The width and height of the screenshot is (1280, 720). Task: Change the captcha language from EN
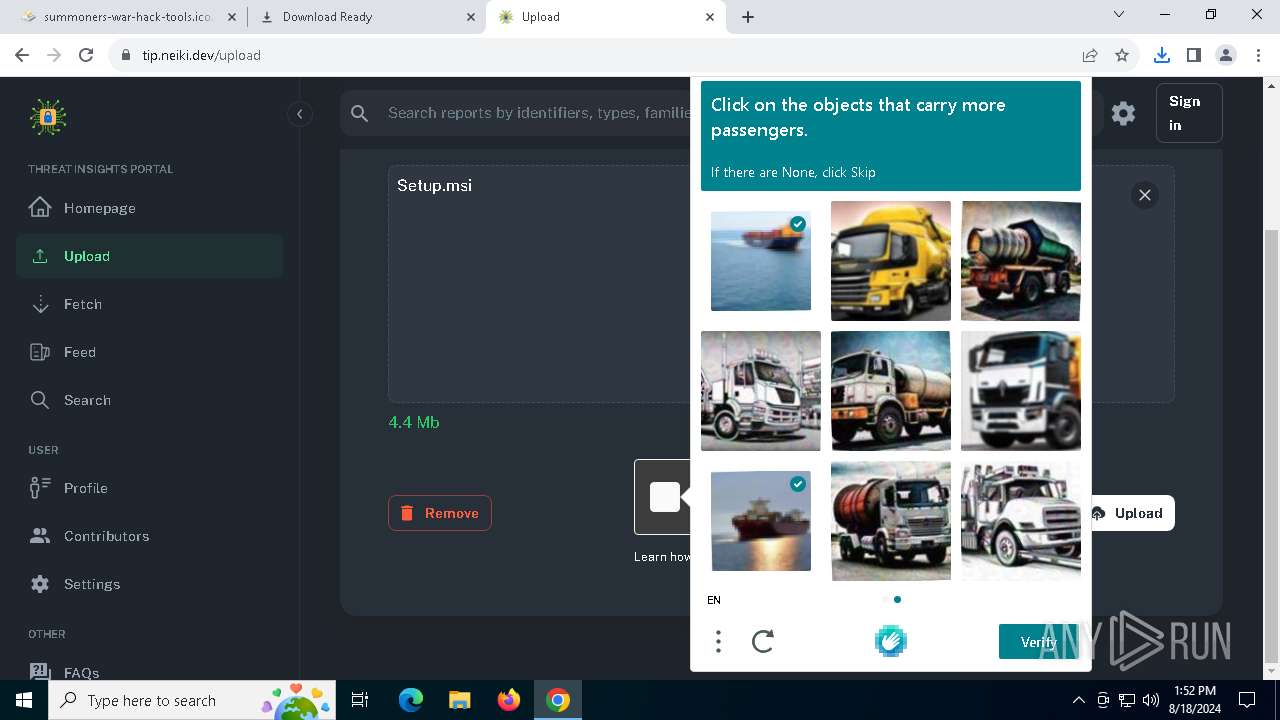click(714, 600)
